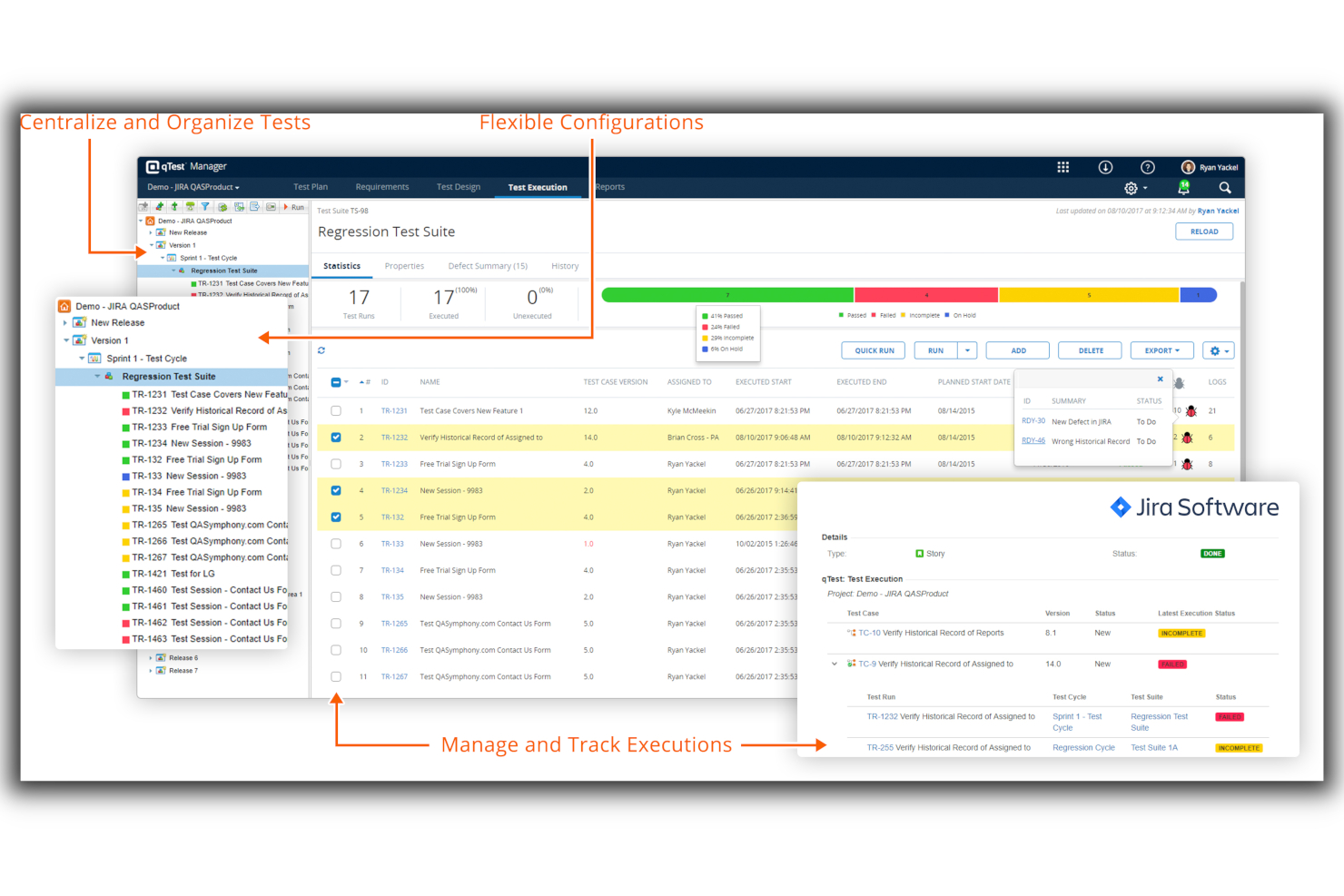Viewport: 1344px width, 896px height.
Task: Open the help question mark icon
Action: coord(1148,167)
